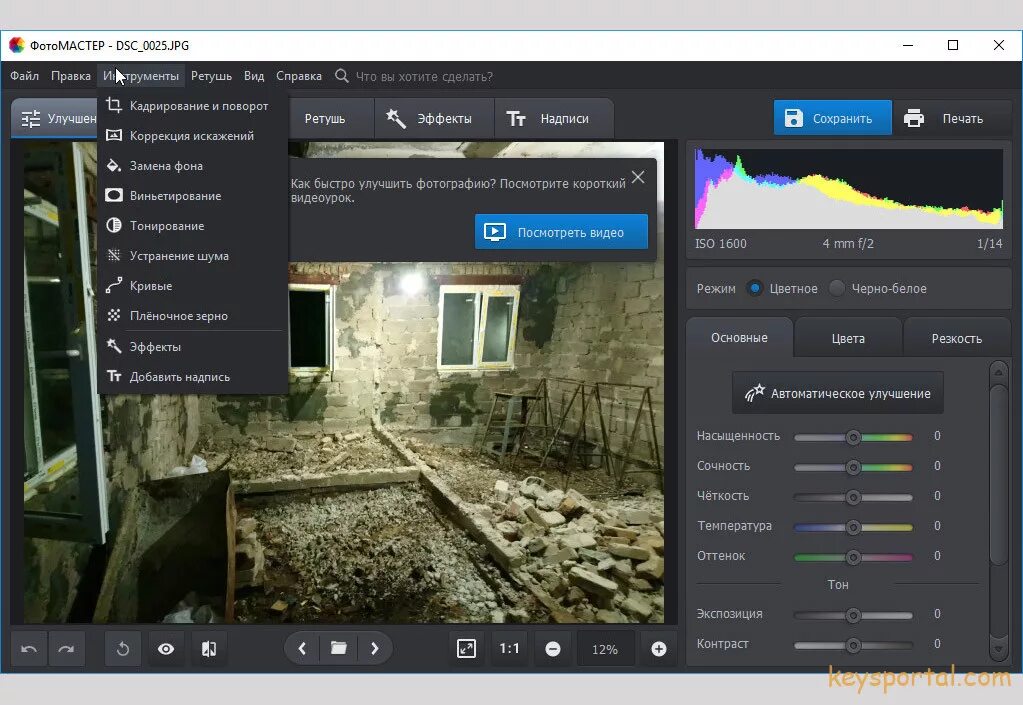Choose Коррекция искажений menu entry

(192, 136)
